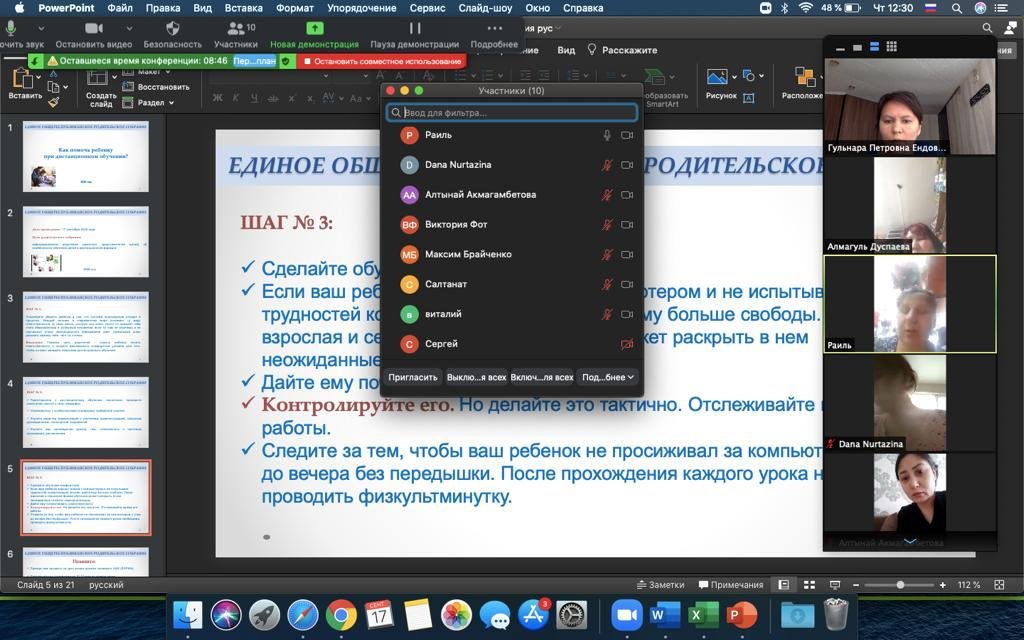Open the Подробнее three-dots menu

(494, 29)
